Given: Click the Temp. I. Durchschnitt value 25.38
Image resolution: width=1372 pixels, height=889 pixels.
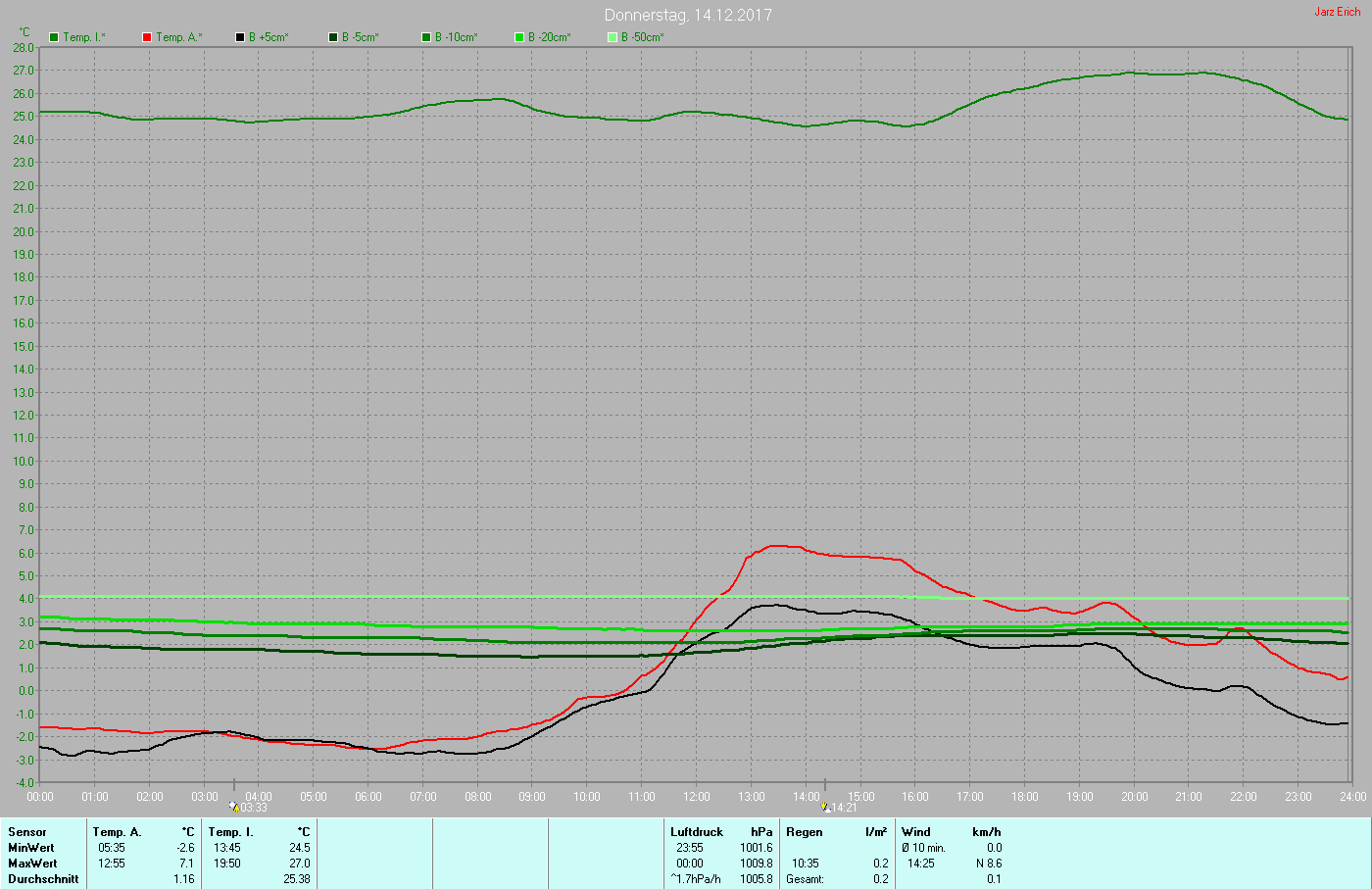Looking at the screenshot, I should click(x=296, y=879).
